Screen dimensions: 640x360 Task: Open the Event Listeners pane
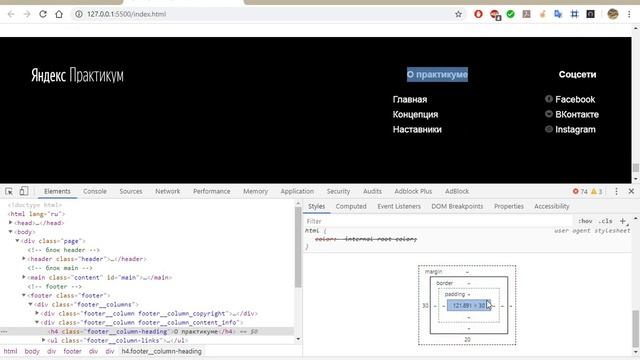(x=399, y=206)
